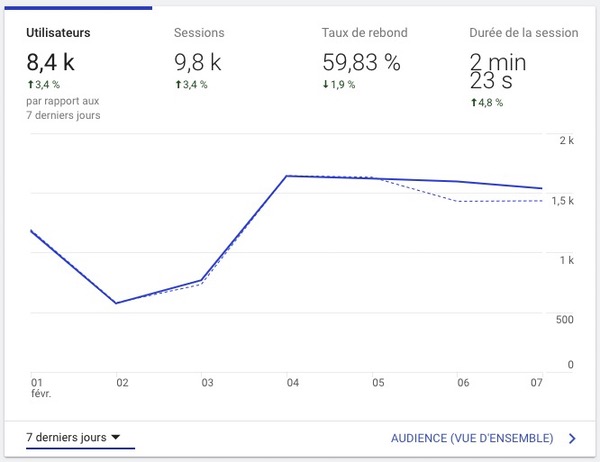The width and height of the screenshot is (600, 462).
Task: Open the AUDIENCE (VUE D'ENSEMBLE) link
Action: [x=472, y=438]
